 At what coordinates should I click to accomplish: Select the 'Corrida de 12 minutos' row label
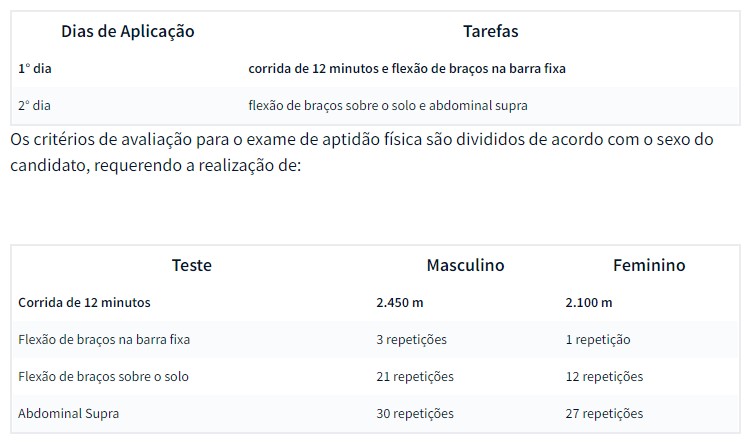(x=85, y=302)
